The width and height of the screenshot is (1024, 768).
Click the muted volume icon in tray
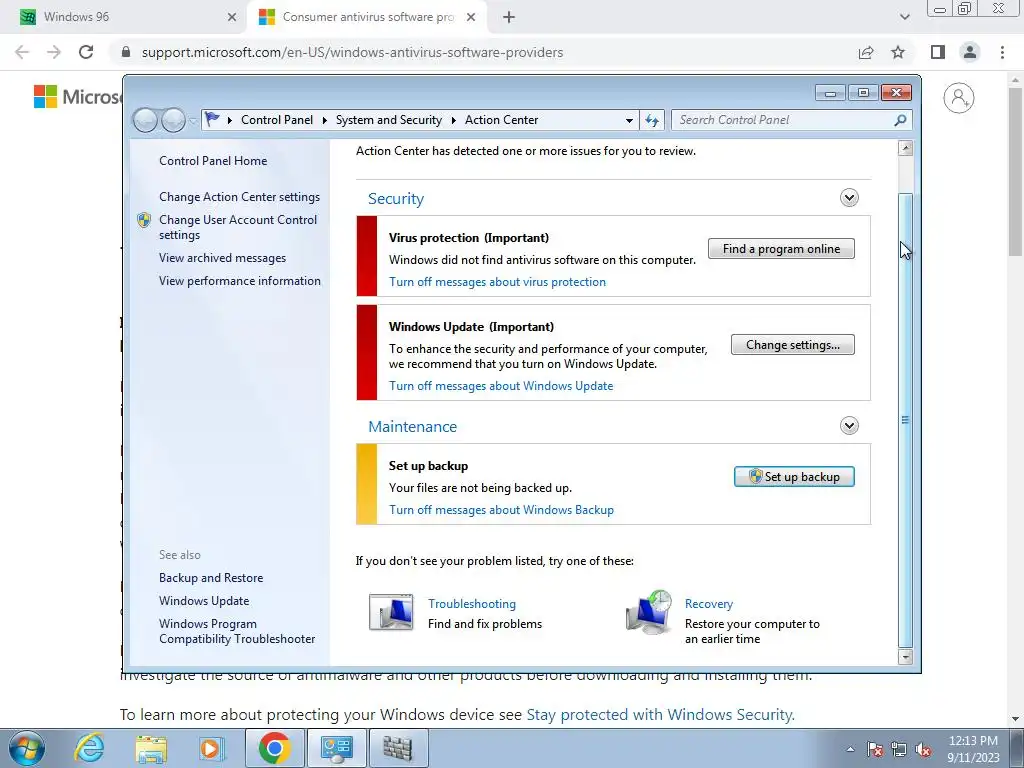pyautogui.click(x=923, y=750)
